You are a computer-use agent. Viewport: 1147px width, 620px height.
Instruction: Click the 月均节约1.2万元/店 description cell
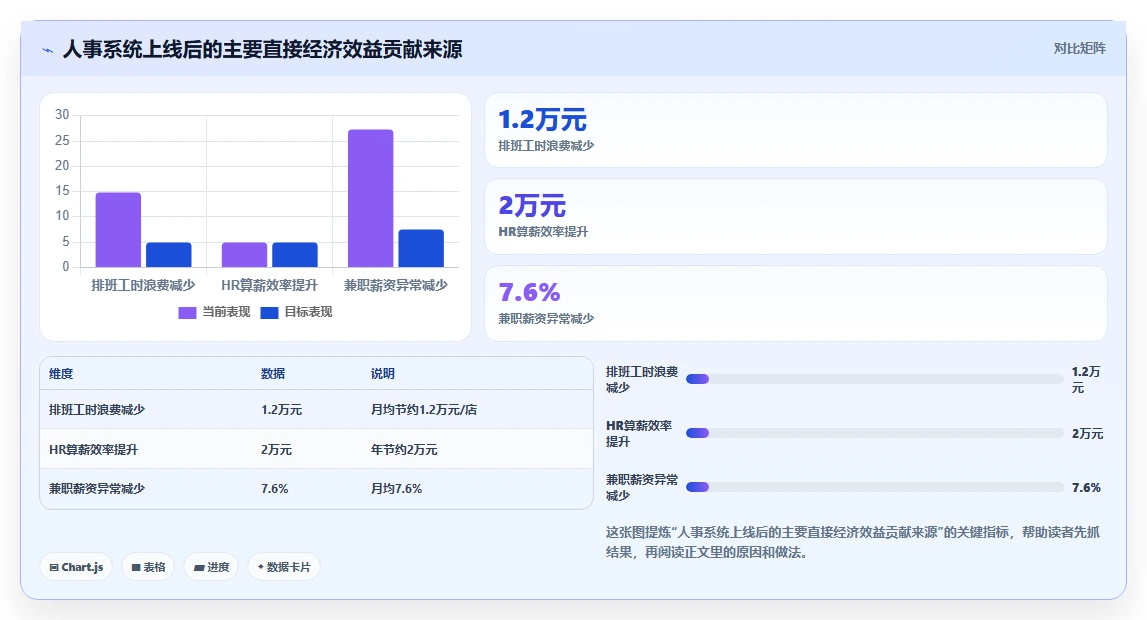coord(424,409)
